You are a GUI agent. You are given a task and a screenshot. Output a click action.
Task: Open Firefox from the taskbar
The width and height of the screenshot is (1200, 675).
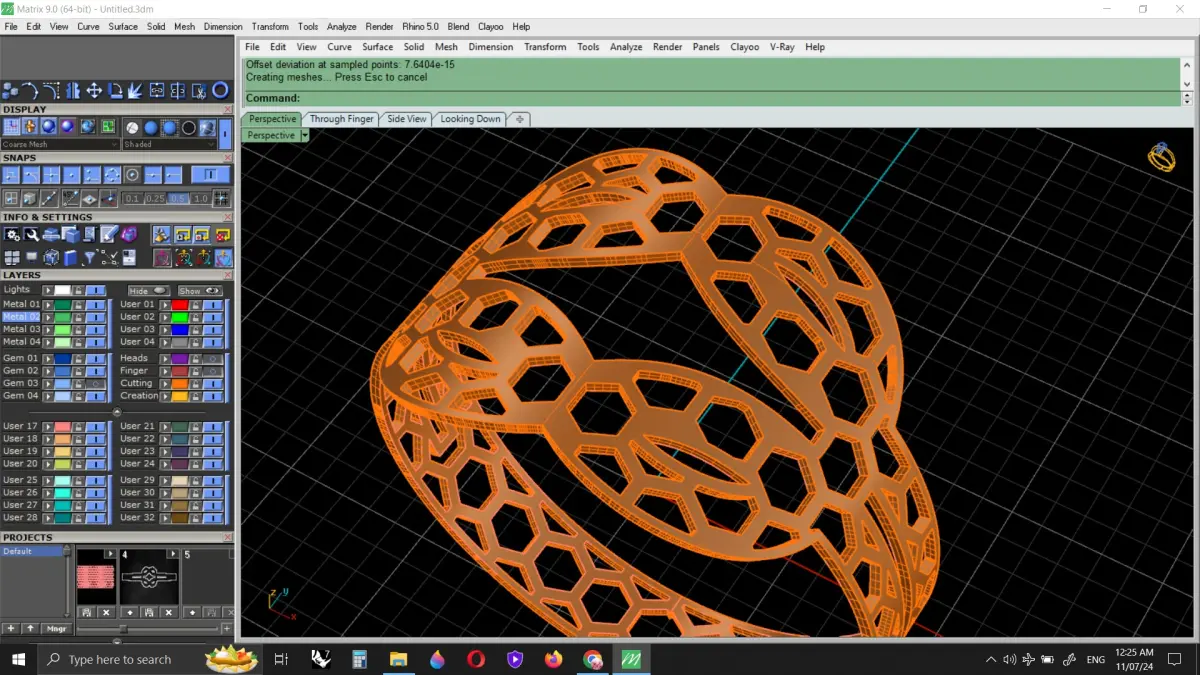554,659
